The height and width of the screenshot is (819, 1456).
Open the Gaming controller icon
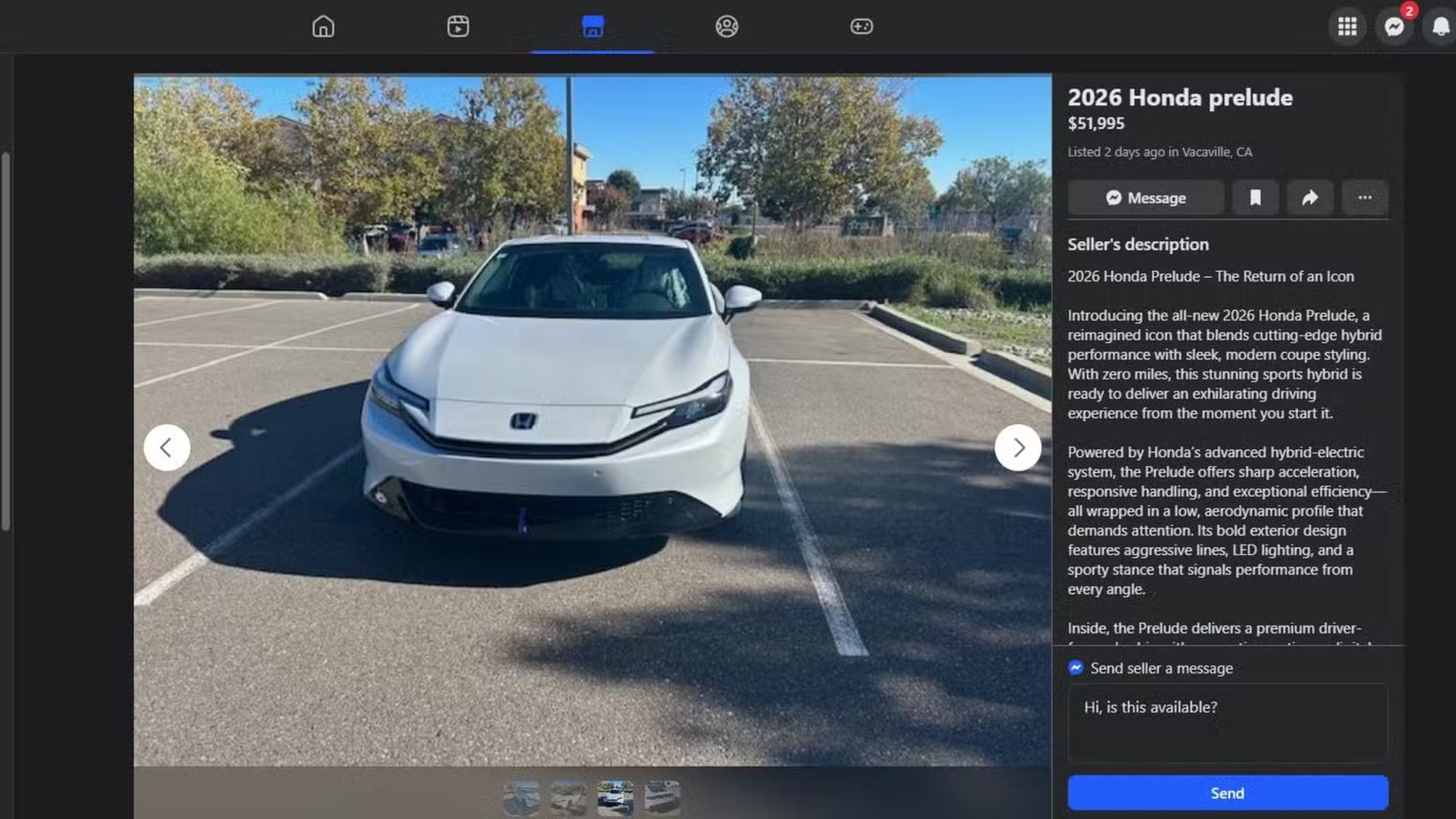click(861, 26)
